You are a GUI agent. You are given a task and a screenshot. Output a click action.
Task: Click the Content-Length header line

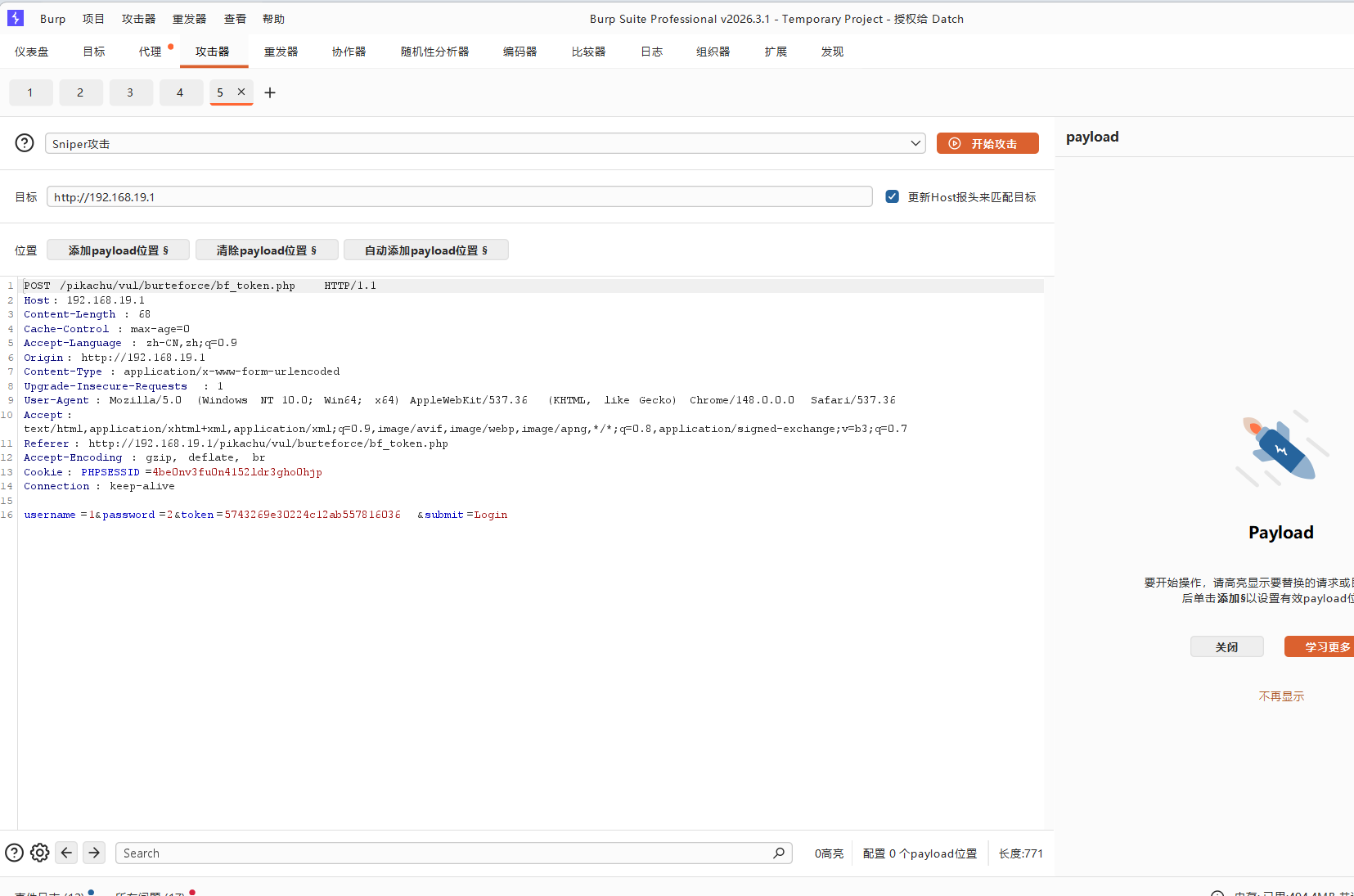87,314
